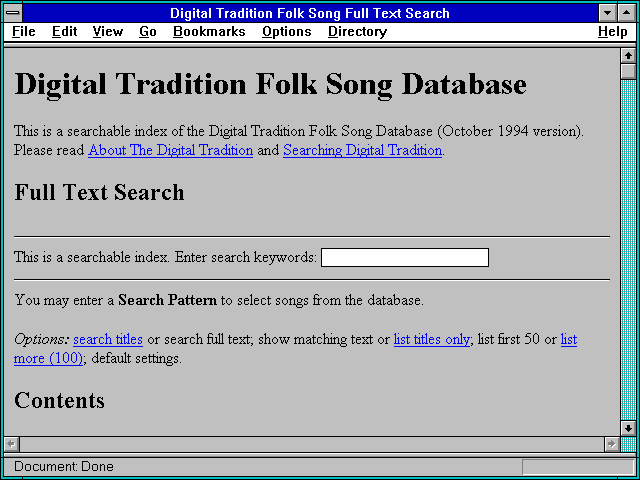Click the vertical scrollbar down arrow
The image size is (640, 480).
tap(628, 428)
